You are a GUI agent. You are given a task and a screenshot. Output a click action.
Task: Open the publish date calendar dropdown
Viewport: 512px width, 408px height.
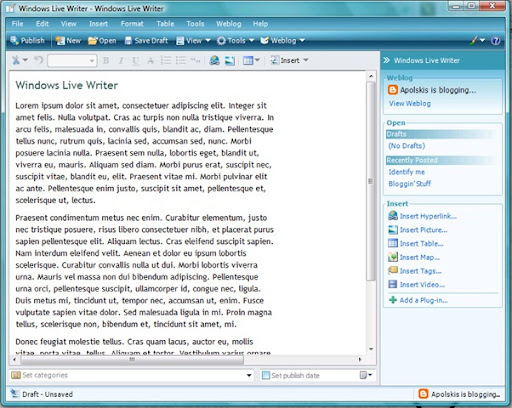pos(366,375)
